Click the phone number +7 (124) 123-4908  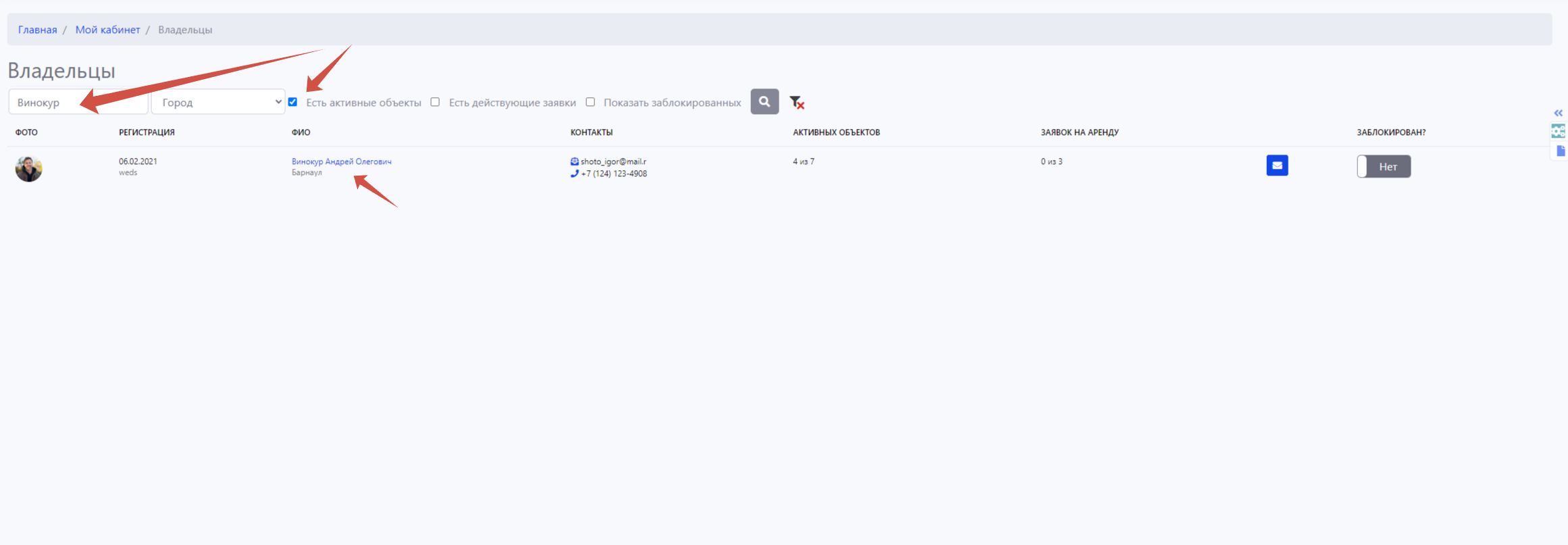pos(614,174)
